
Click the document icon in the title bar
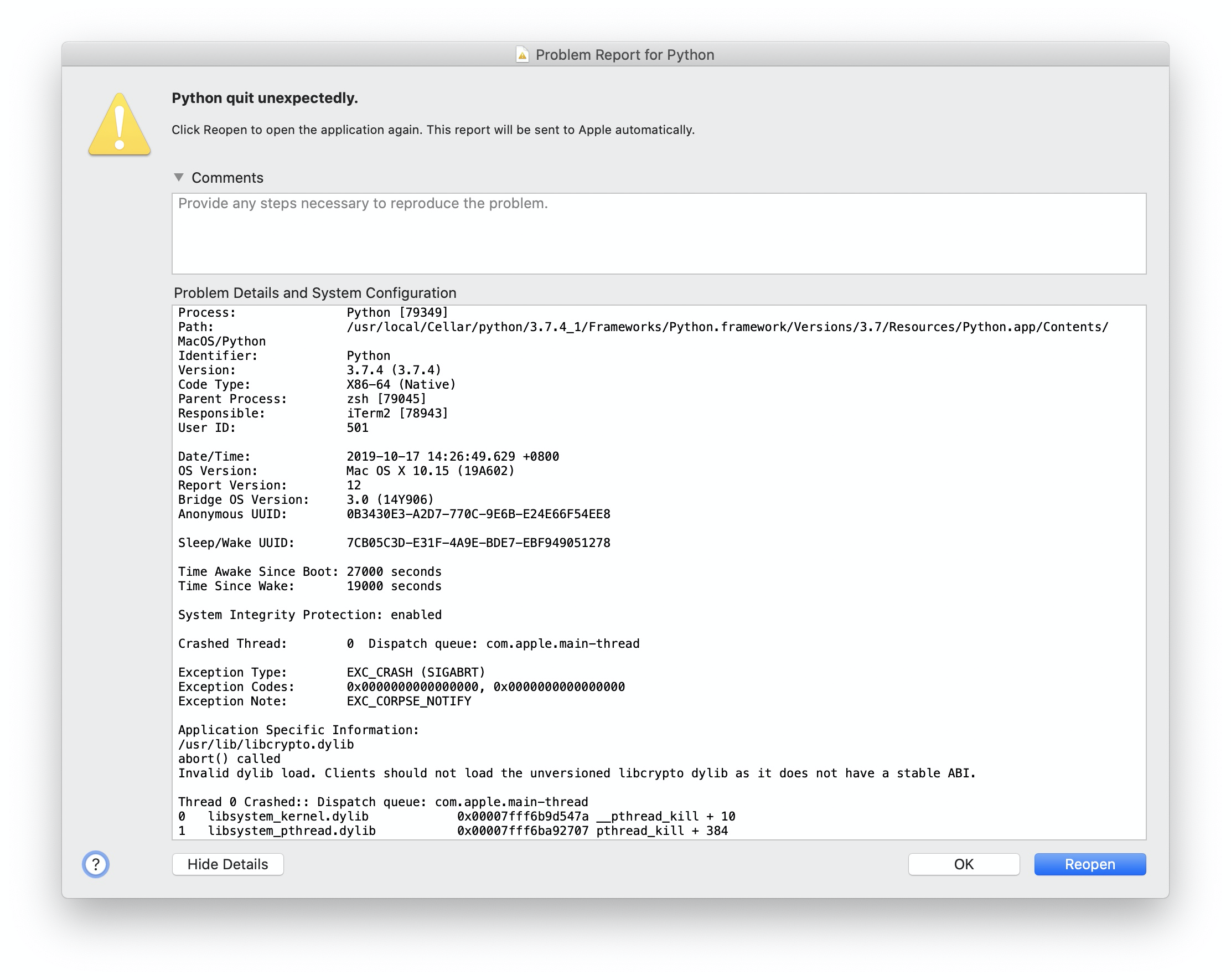pos(522,55)
